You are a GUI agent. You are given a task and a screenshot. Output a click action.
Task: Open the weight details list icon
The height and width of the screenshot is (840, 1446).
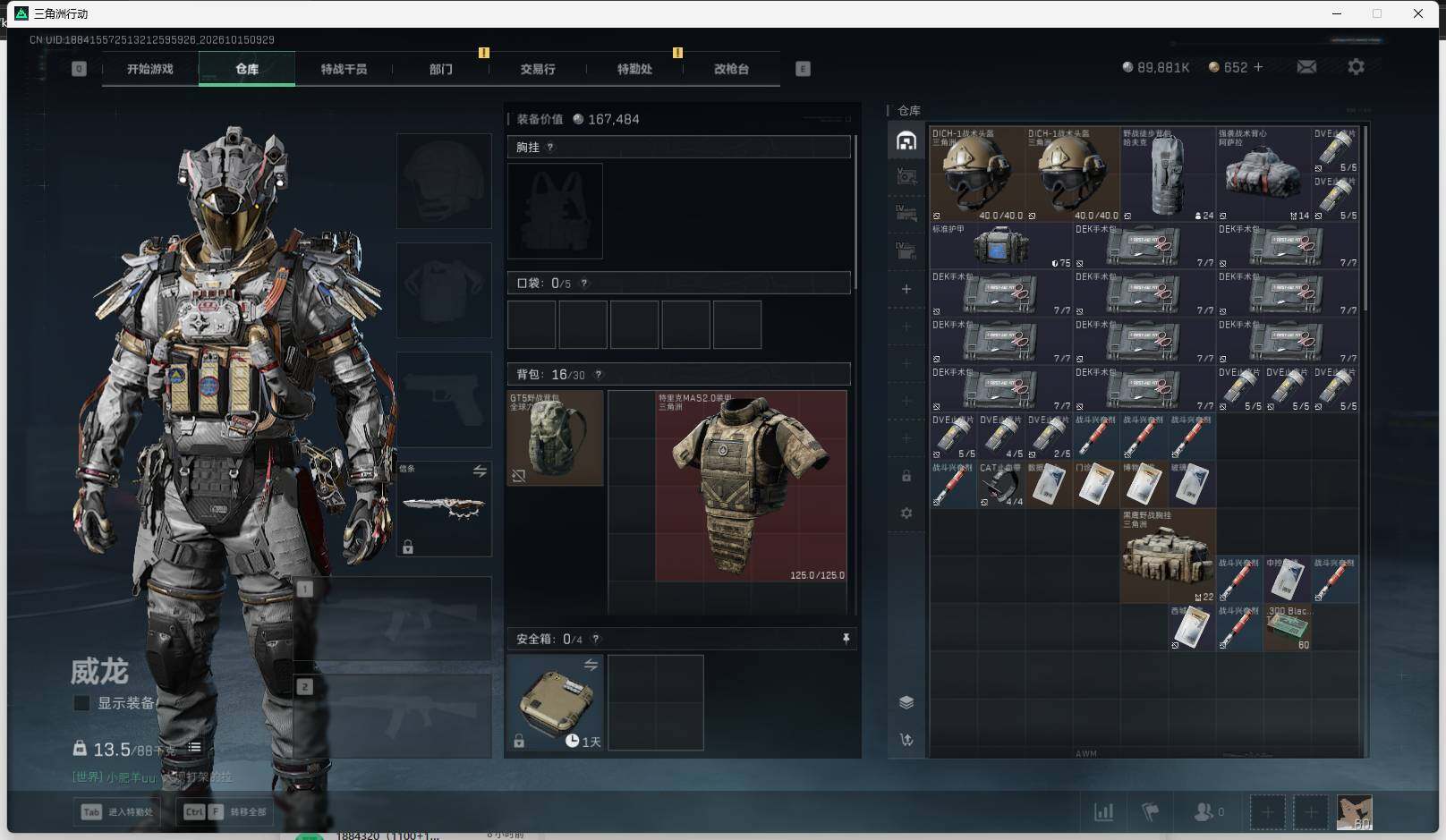194,748
